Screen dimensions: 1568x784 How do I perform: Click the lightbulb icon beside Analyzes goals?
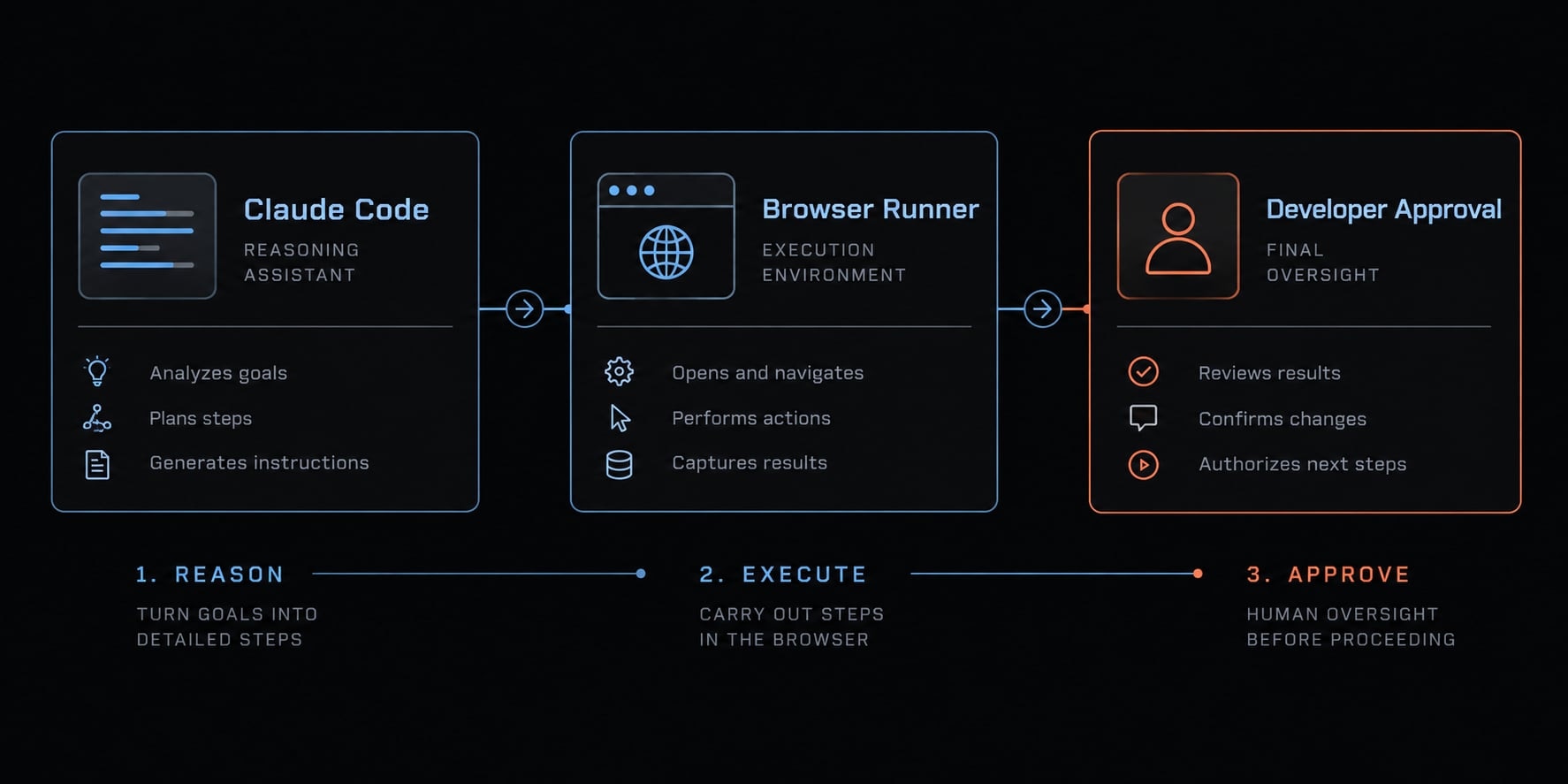click(x=97, y=372)
